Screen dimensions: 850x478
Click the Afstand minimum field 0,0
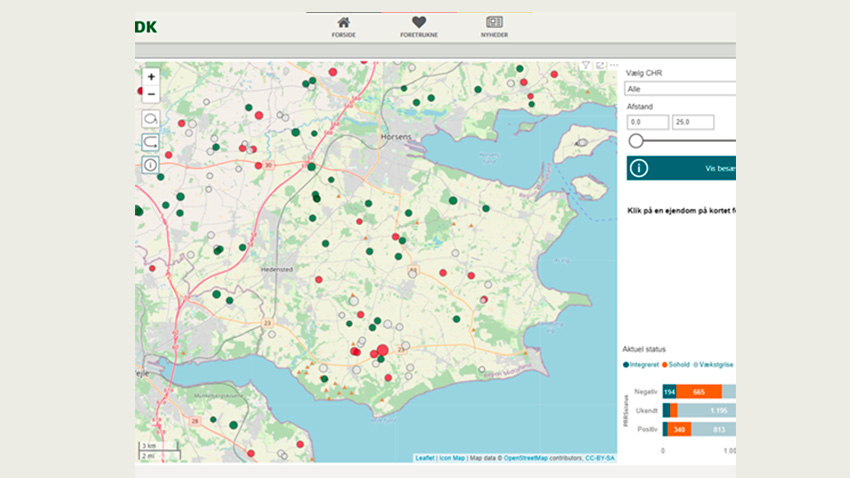tap(648, 122)
